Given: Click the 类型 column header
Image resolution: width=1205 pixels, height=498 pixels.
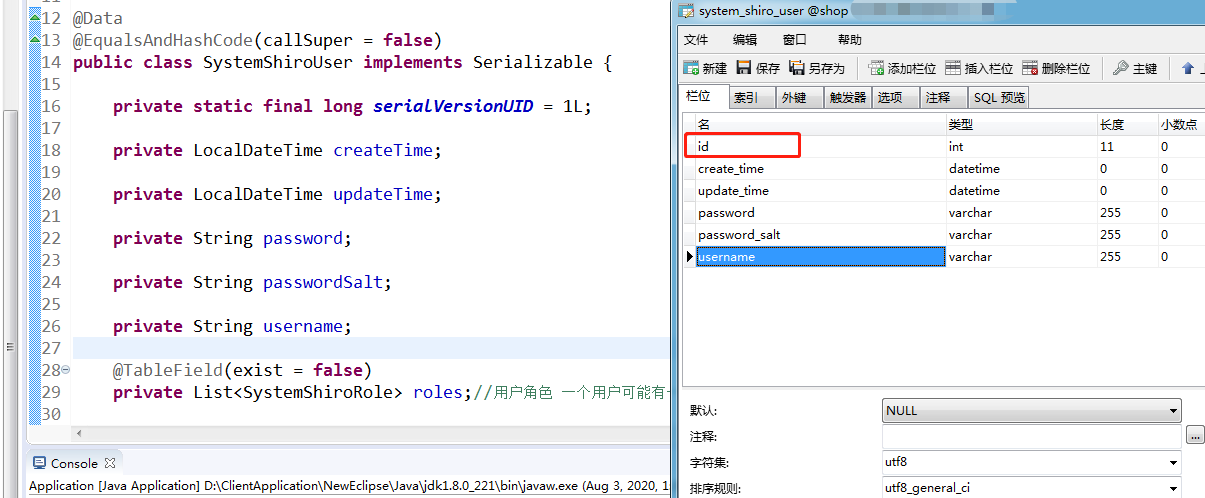Looking at the screenshot, I should [x=1021, y=125].
